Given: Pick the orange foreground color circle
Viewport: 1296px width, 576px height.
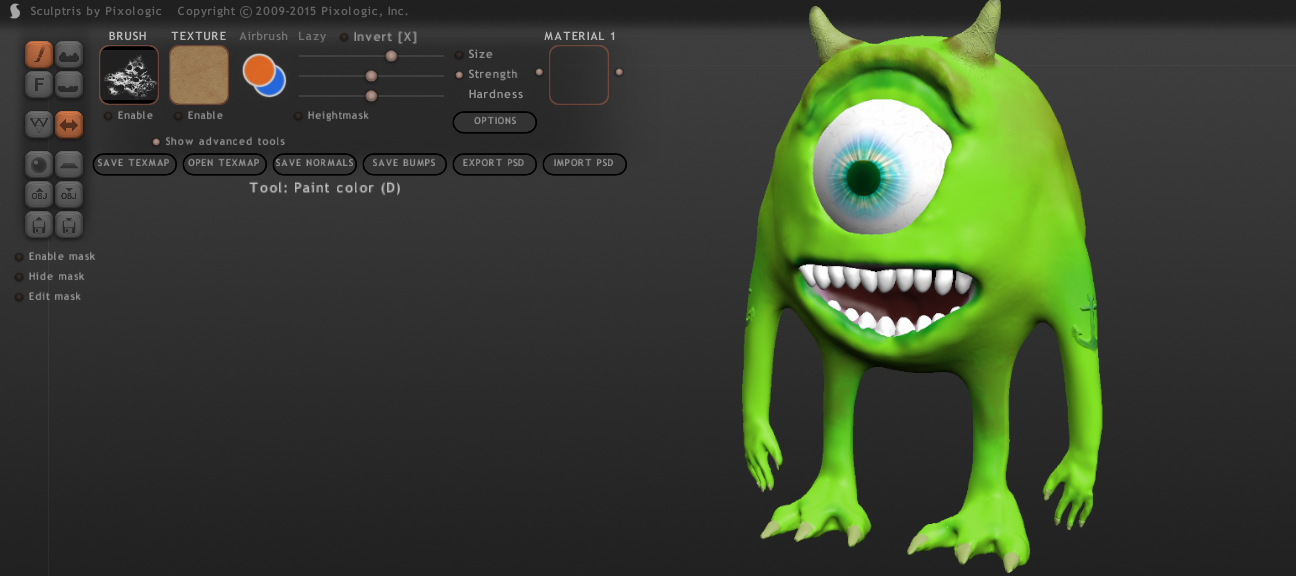Looking at the screenshot, I should tap(259, 70).
